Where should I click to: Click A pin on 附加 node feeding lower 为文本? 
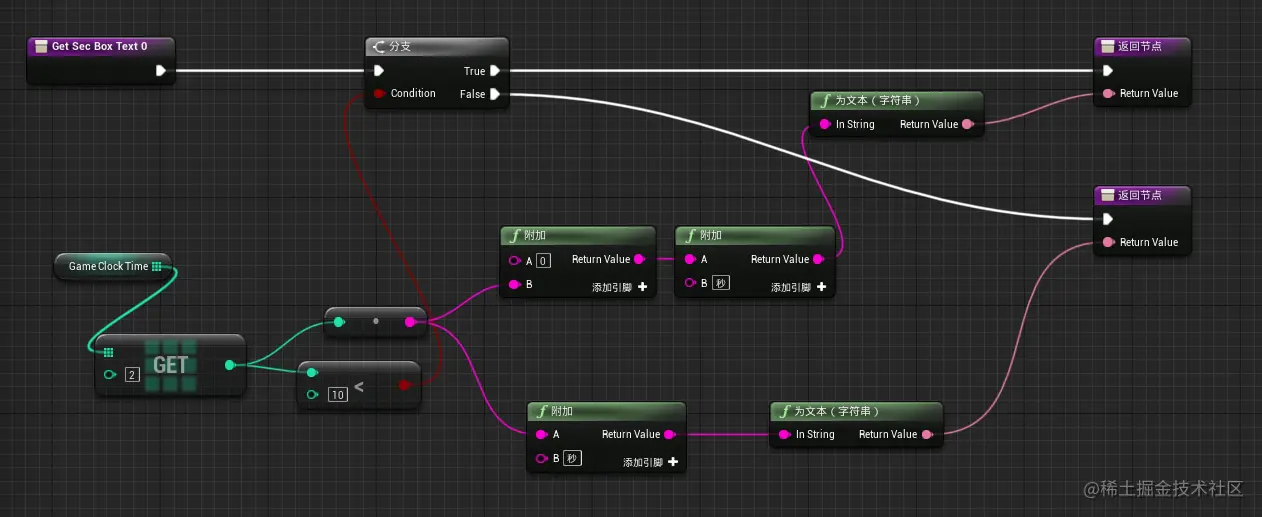541,435
